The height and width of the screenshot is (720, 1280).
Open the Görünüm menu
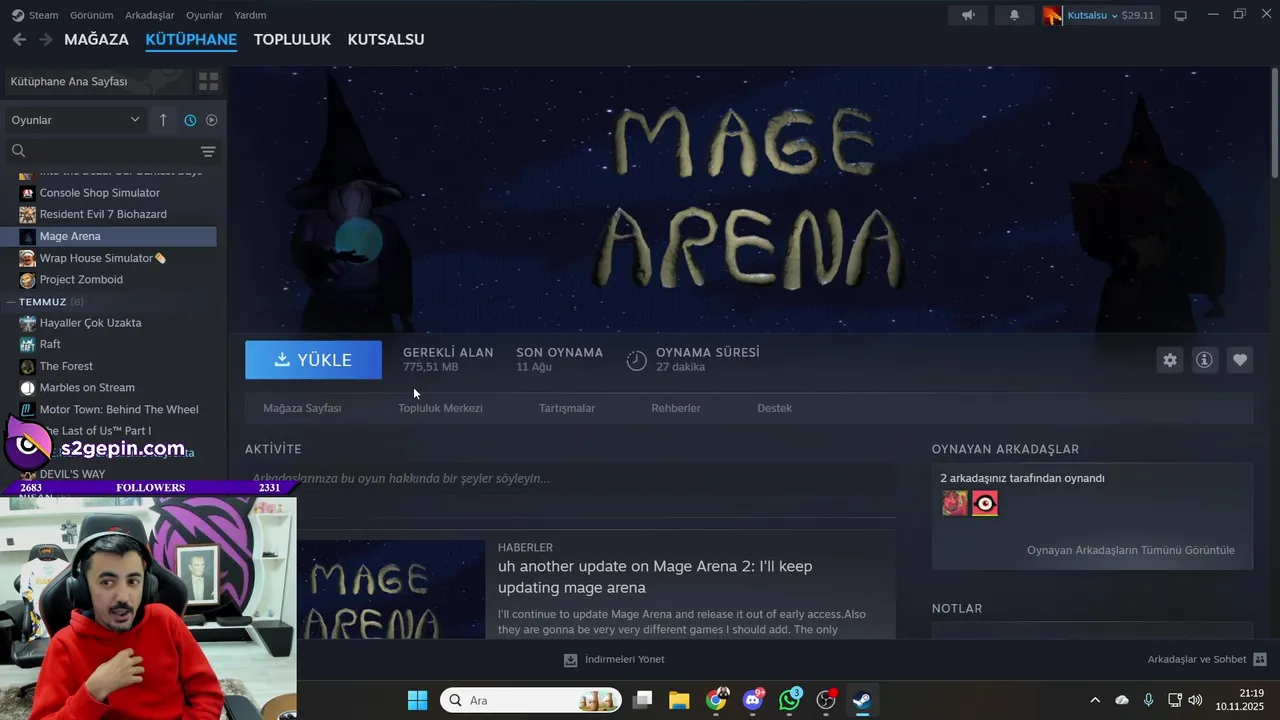pyautogui.click(x=91, y=15)
